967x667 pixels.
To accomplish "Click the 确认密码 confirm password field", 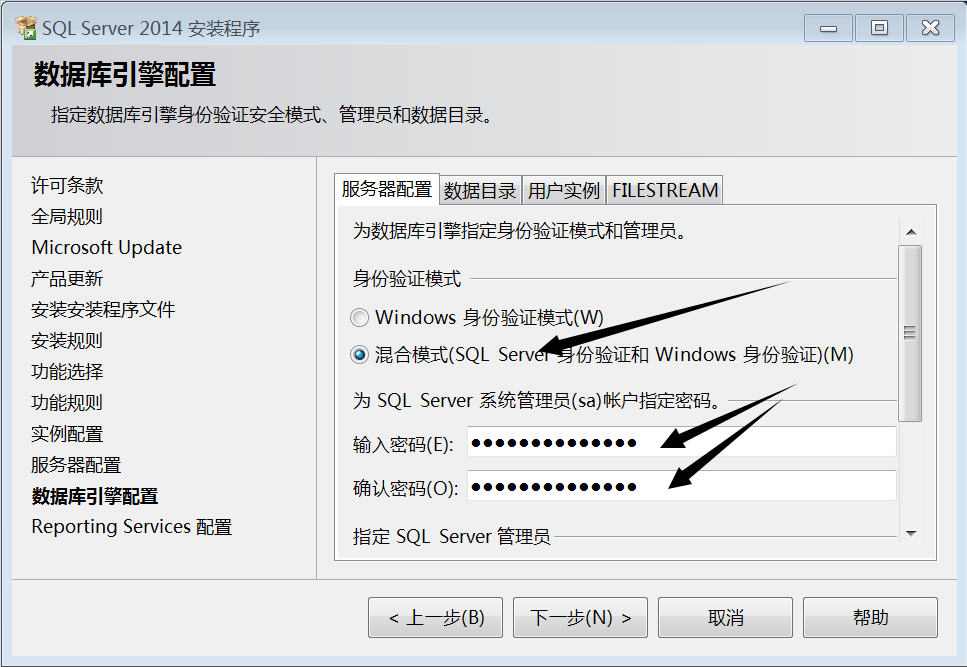I will [681, 486].
